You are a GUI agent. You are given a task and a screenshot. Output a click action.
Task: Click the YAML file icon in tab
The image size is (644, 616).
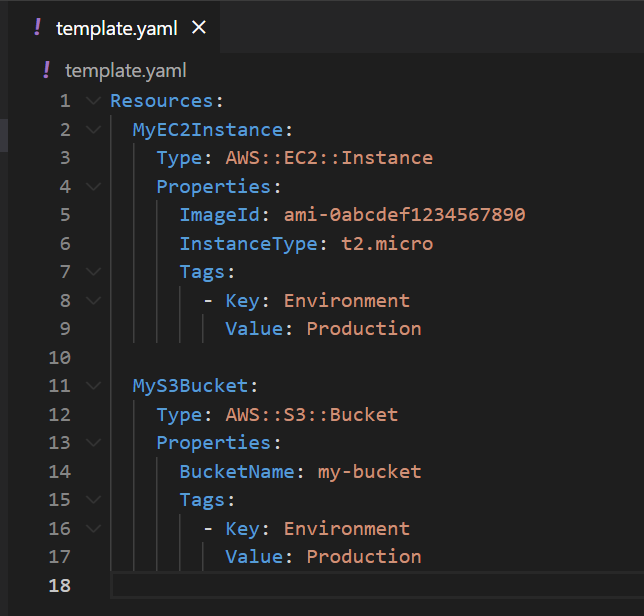click(38, 28)
